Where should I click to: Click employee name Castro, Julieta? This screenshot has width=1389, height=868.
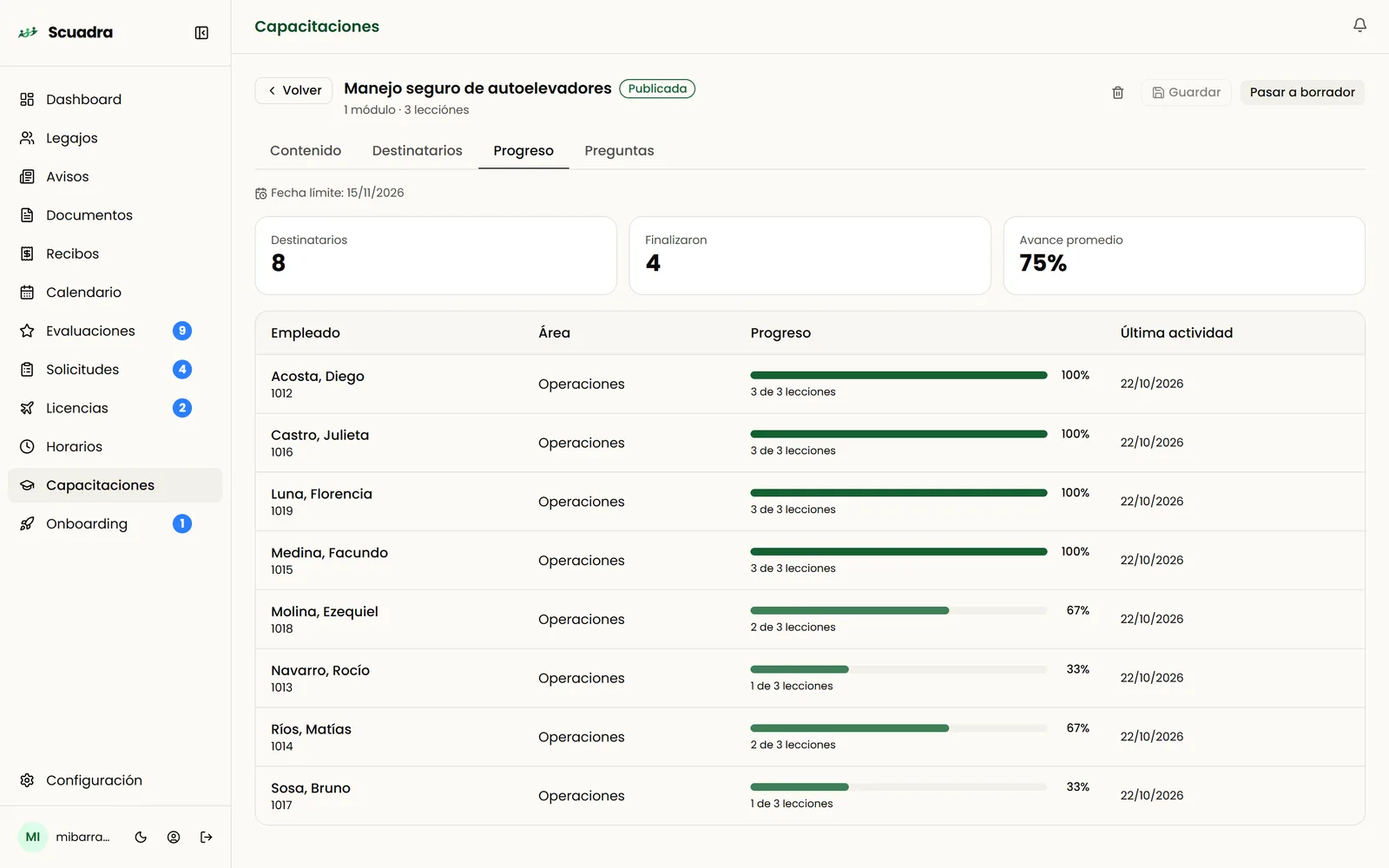(320, 435)
